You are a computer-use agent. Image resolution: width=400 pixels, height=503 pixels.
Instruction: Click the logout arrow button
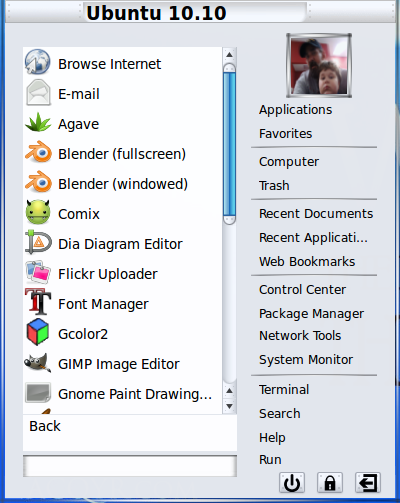coord(368,482)
